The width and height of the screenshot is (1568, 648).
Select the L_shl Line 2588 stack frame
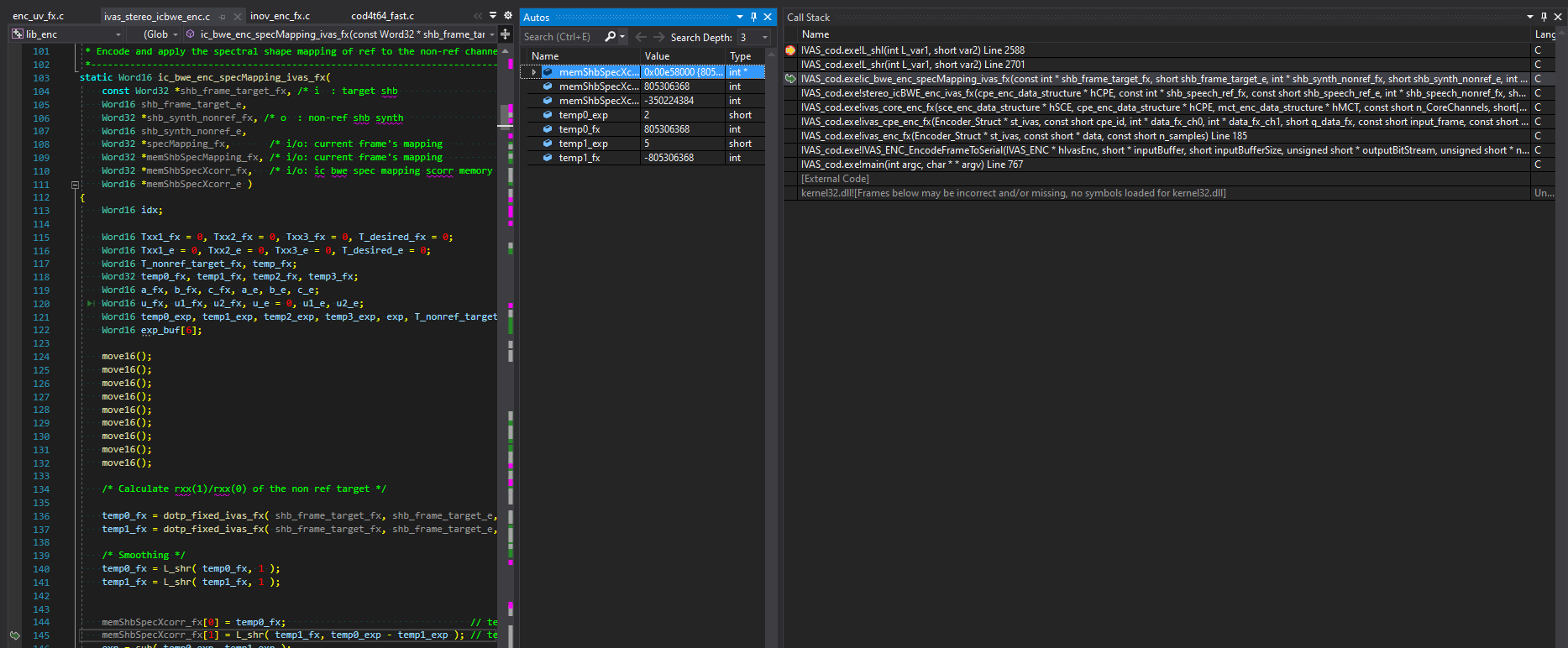coord(912,50)
